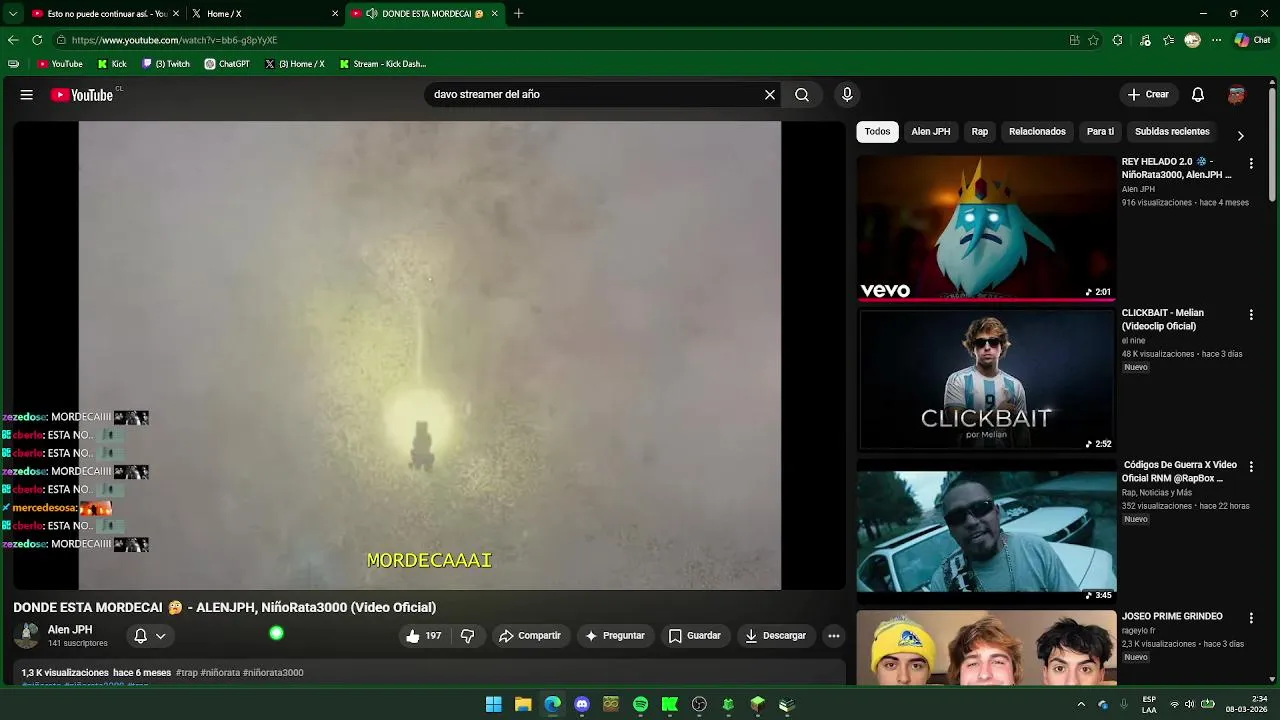The height and width of the screenshot is (720, 1280).
Task: Open OBS Studio from the taskbar
Action: coord(699,704)
